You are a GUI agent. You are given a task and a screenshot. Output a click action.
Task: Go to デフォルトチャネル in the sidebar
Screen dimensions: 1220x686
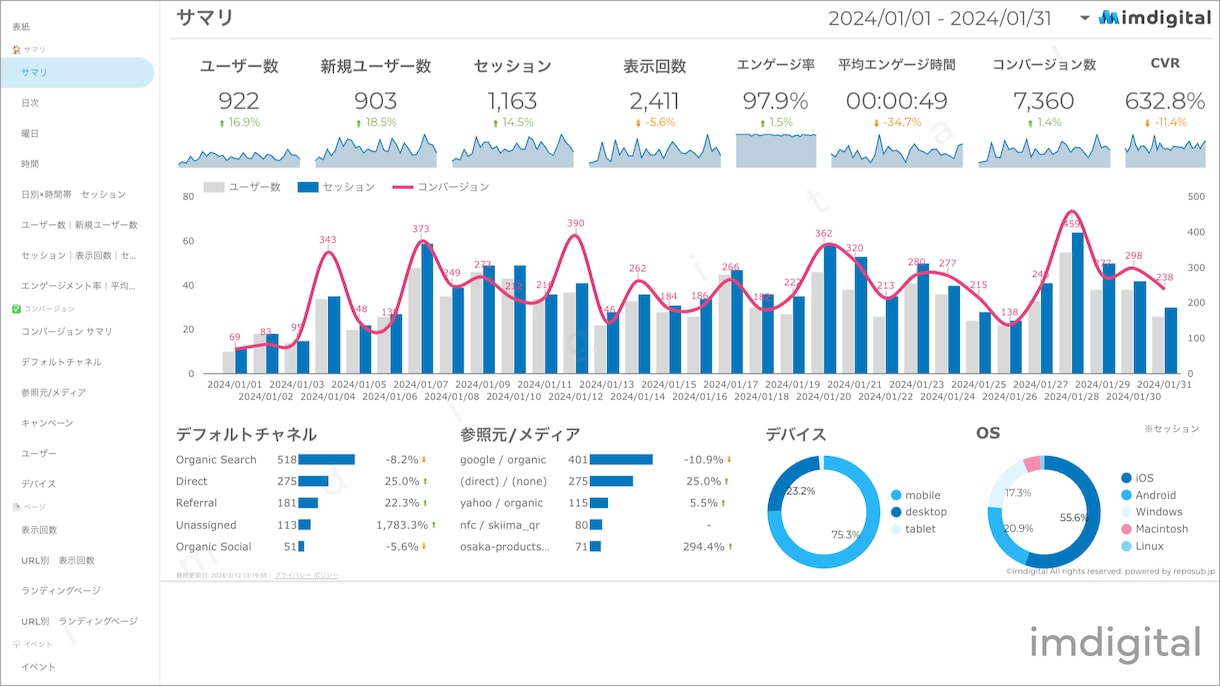click(x=61, y=362)
